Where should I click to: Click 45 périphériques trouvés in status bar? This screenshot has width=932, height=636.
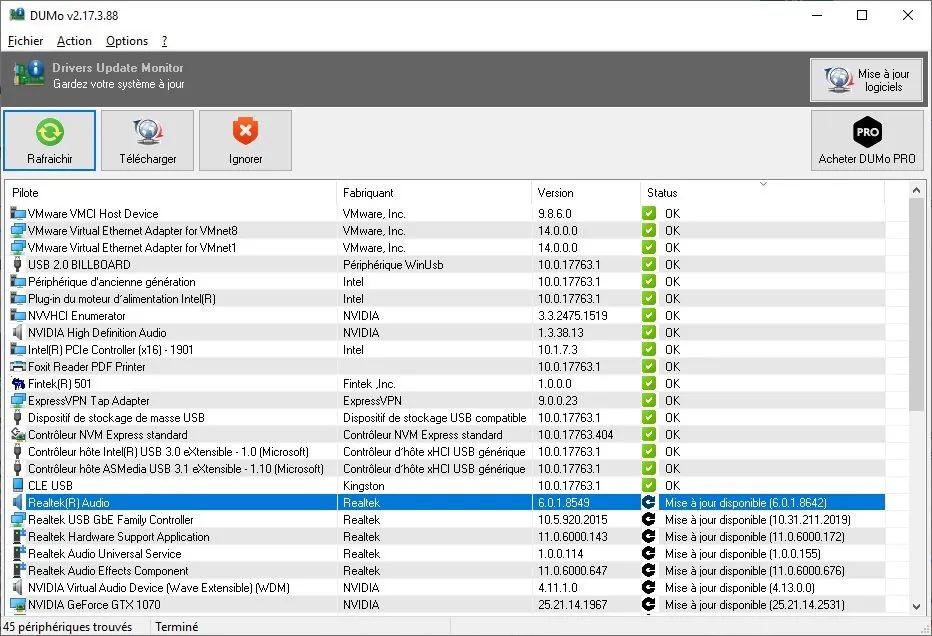(x=67, y=626)
